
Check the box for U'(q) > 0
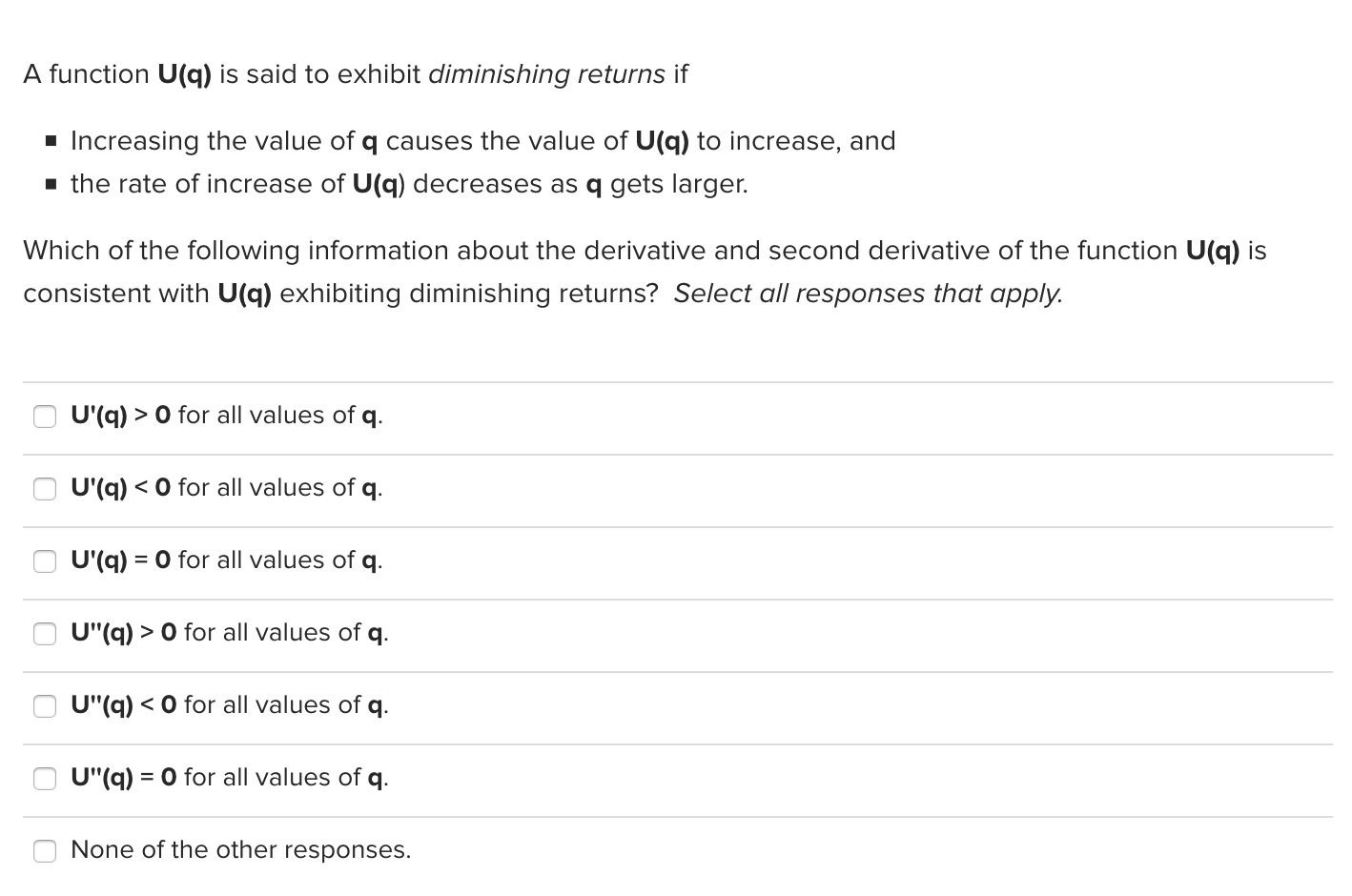pyautogui.click(x=46, y=417)
